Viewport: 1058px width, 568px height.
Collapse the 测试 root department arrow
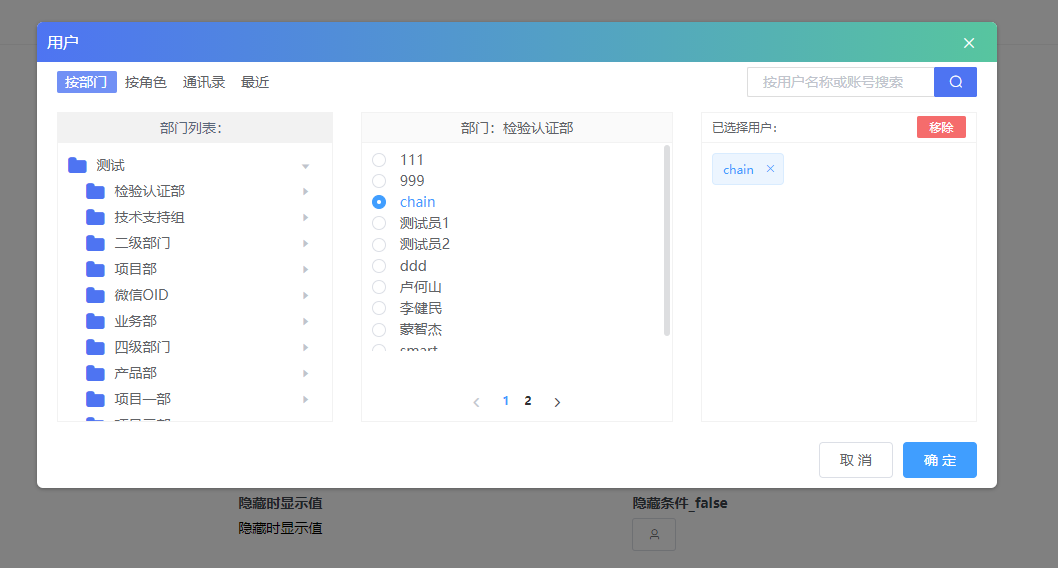click(x=306, y=166)
